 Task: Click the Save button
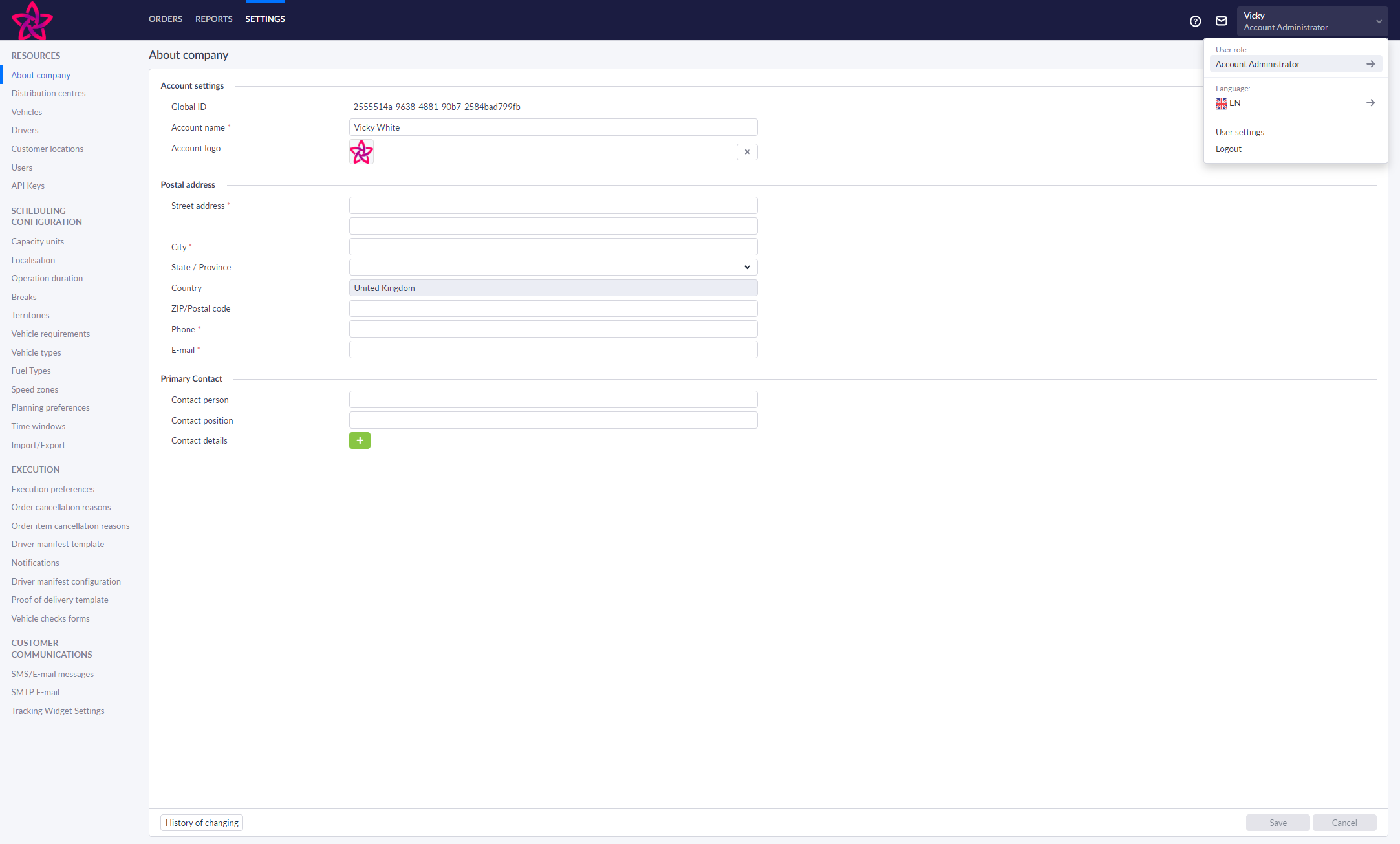click(1278, 823)
